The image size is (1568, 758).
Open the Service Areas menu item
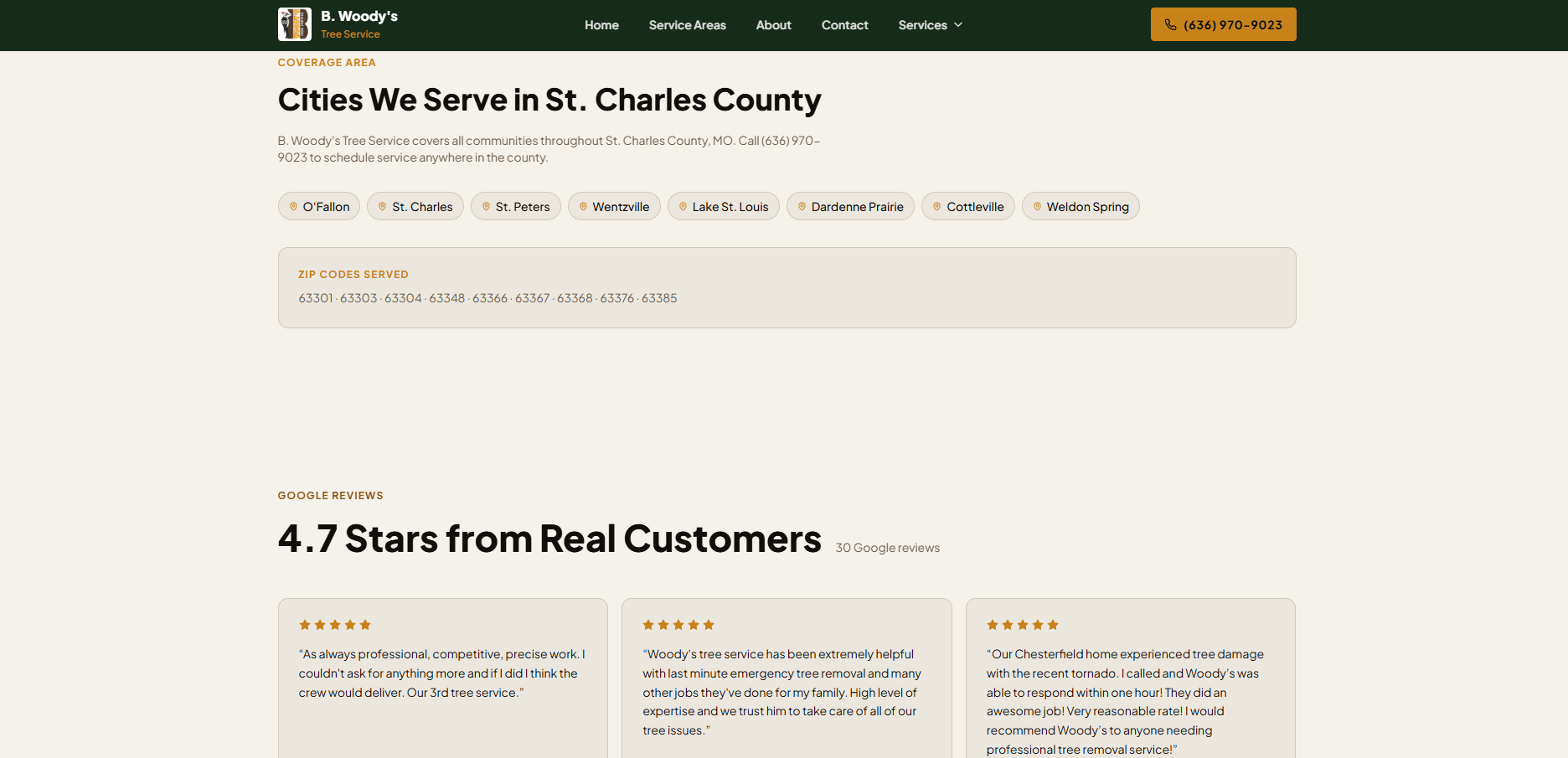pos(688,25)
